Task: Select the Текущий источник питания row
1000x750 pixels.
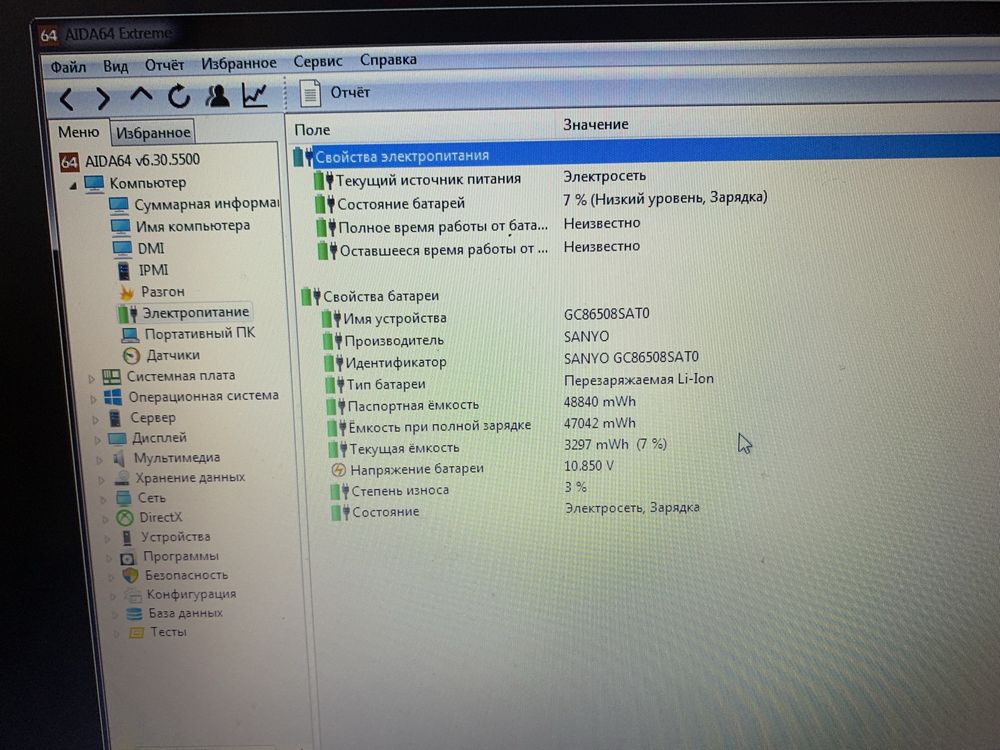Action: tap(429, 180)
